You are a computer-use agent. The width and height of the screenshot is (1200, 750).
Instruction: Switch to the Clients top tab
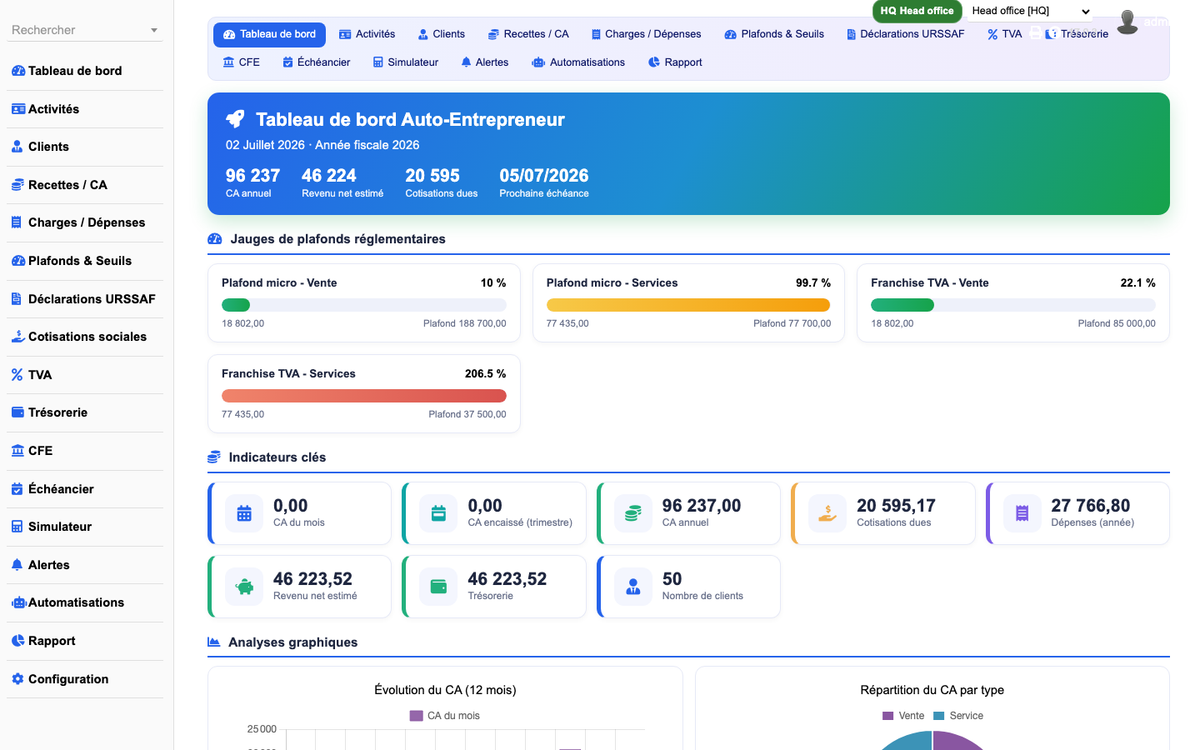[441, 34]
